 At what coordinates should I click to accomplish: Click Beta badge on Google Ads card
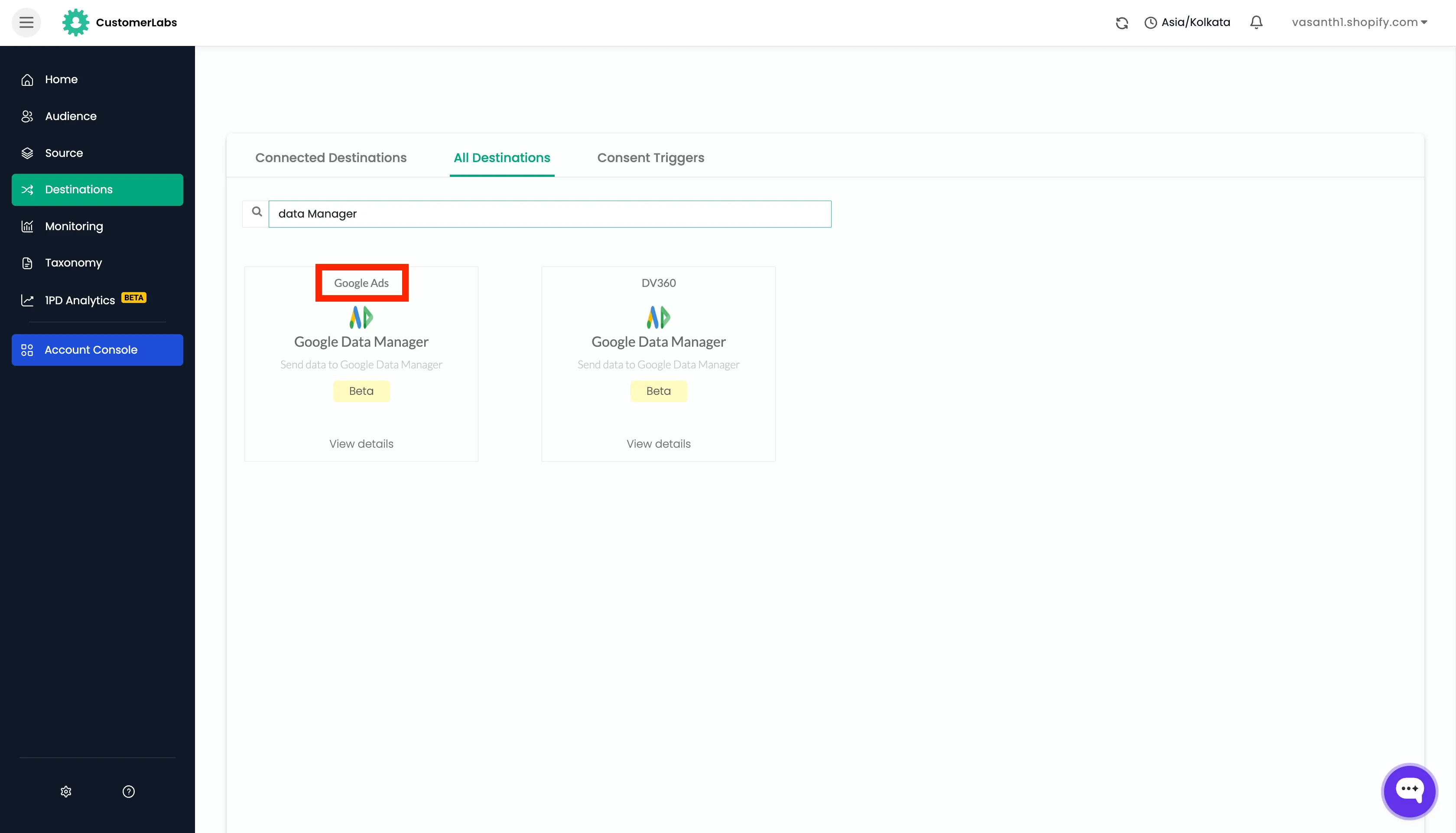coord(361,391)
